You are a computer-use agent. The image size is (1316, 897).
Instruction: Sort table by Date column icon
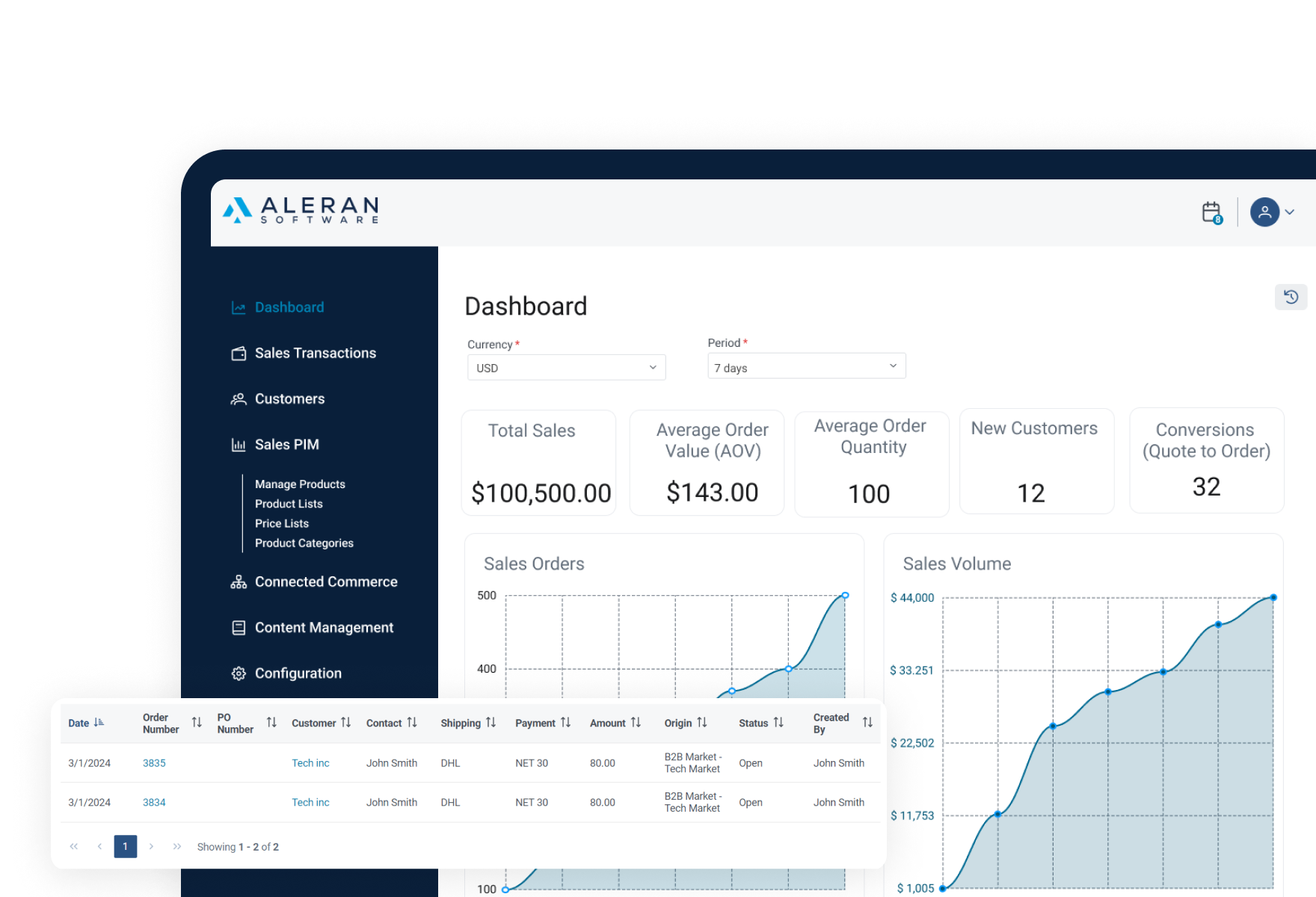[x=99, y=723]
